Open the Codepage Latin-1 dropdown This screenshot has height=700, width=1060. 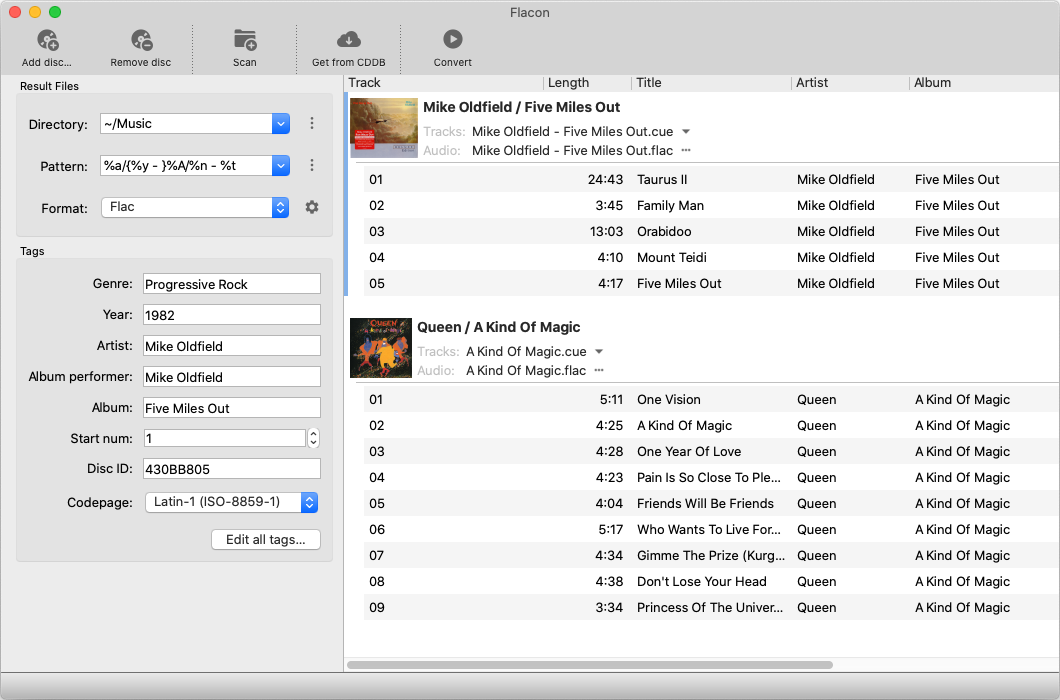tap(309, 502)
